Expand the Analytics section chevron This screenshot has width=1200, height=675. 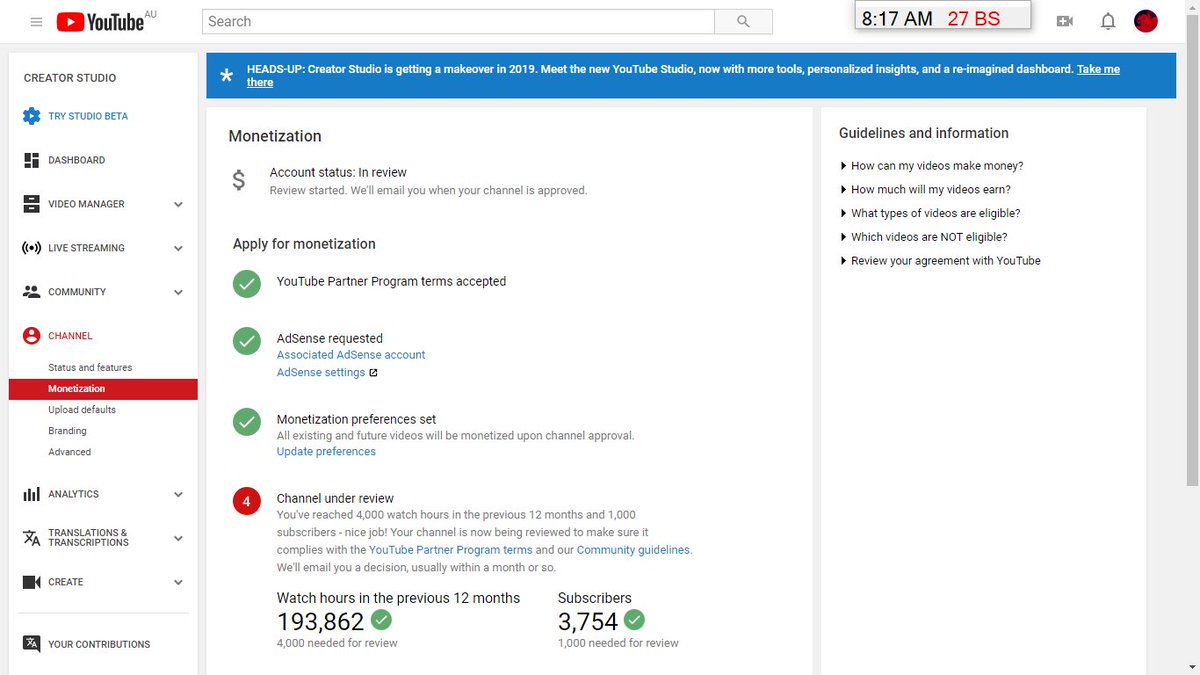[x=178, y=495]
